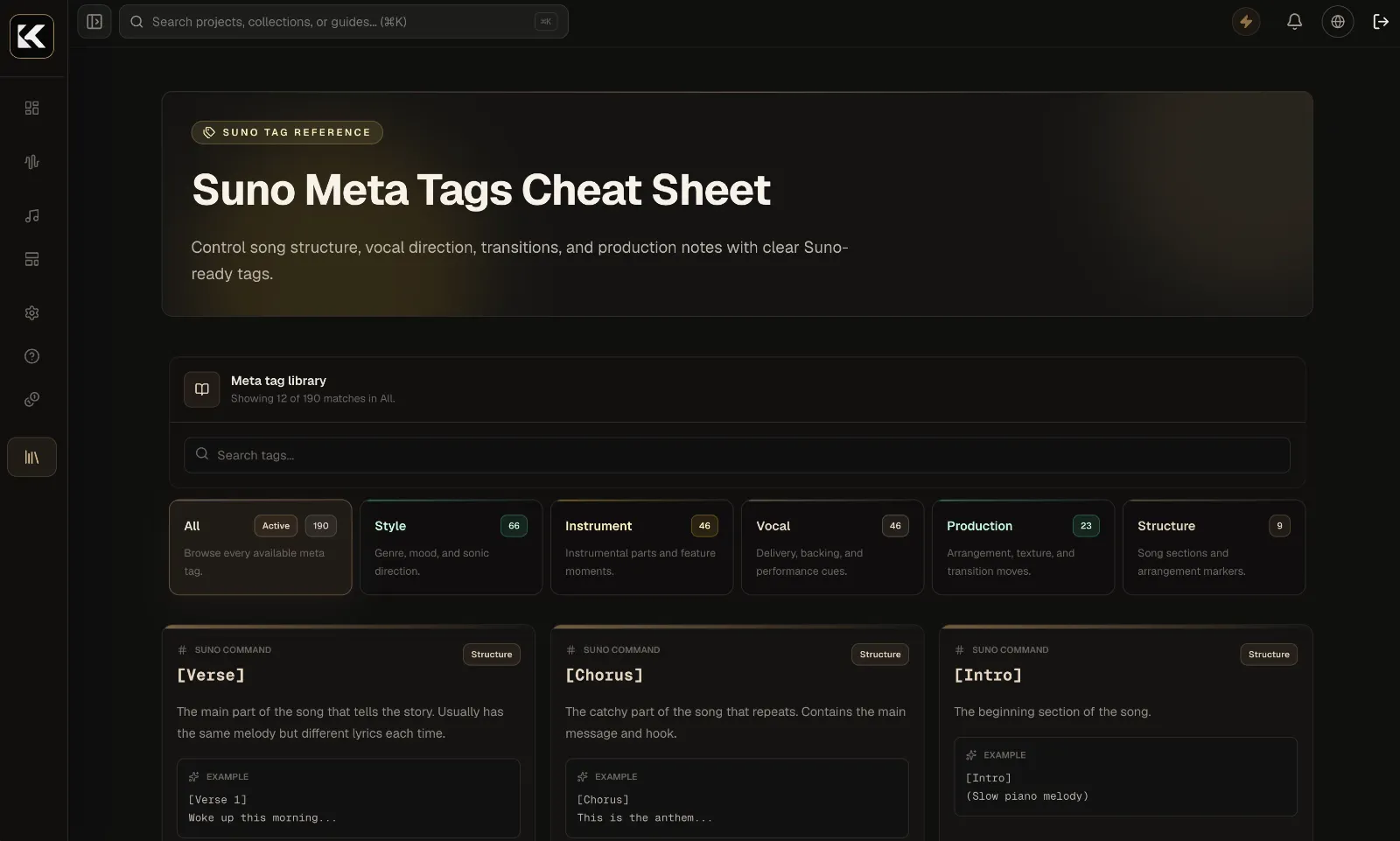Image resolution: width=1400 pixels, height=841 pixels.
Task: Click the sparkle icon in Intro example
Action: click(971, 755)
